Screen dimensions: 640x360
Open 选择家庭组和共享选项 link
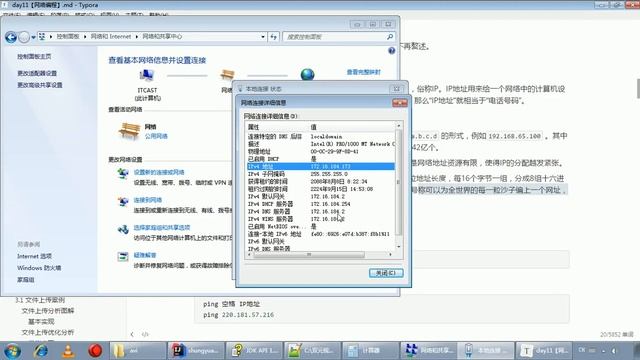(x=162, y=228)
